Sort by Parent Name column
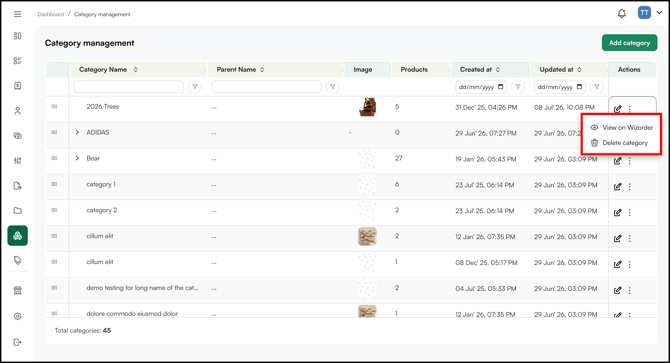This screenshot has height=363, width=670. 262,70
